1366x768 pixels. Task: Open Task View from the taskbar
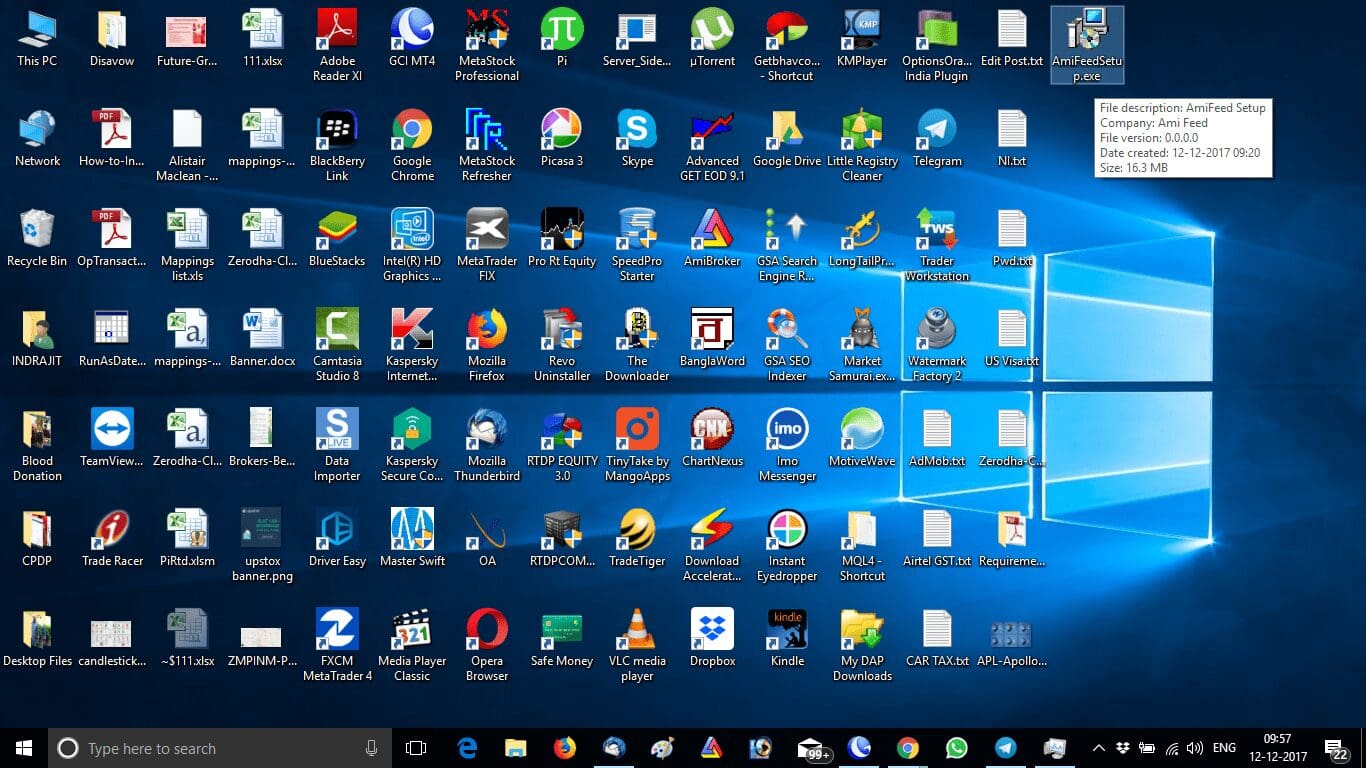click(x=416, y=748)
